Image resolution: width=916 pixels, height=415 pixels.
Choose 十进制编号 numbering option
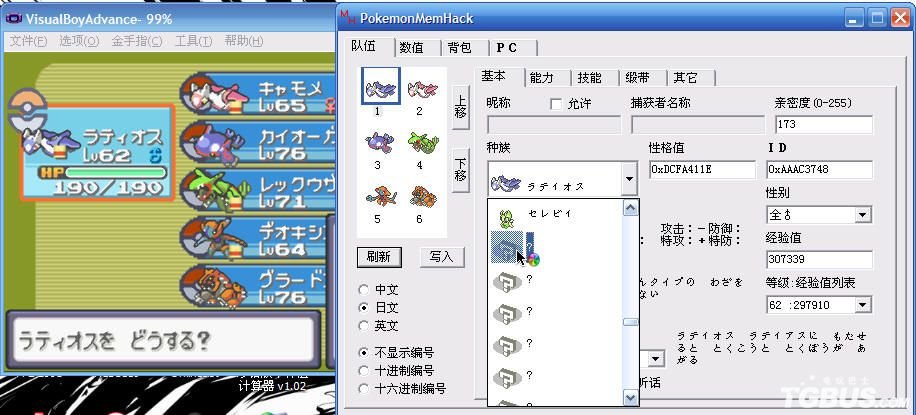point(364,371)
